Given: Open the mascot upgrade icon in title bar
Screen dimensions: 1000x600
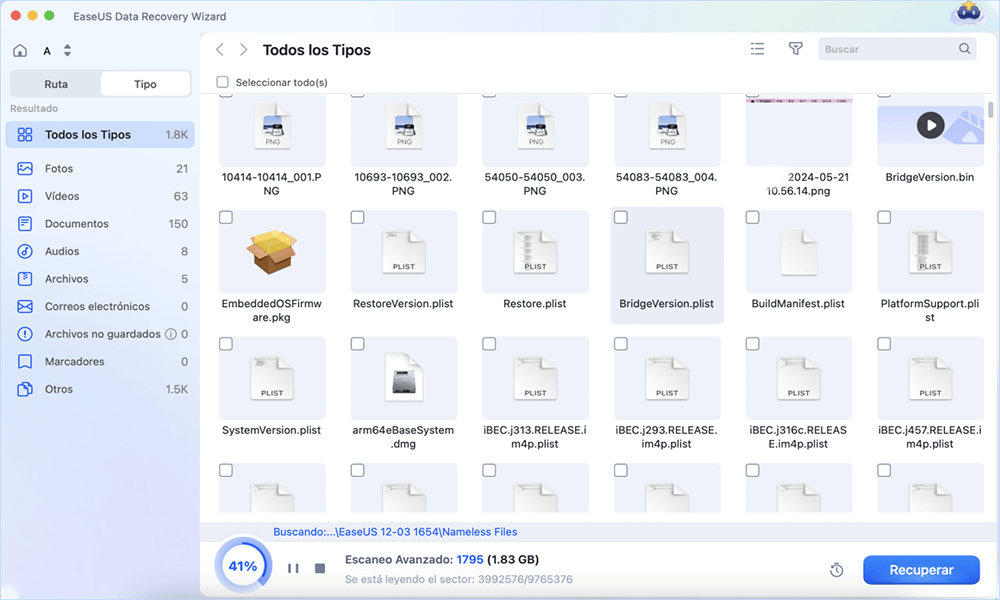Looking at the screenshot, I should click(x=968, y=13).
